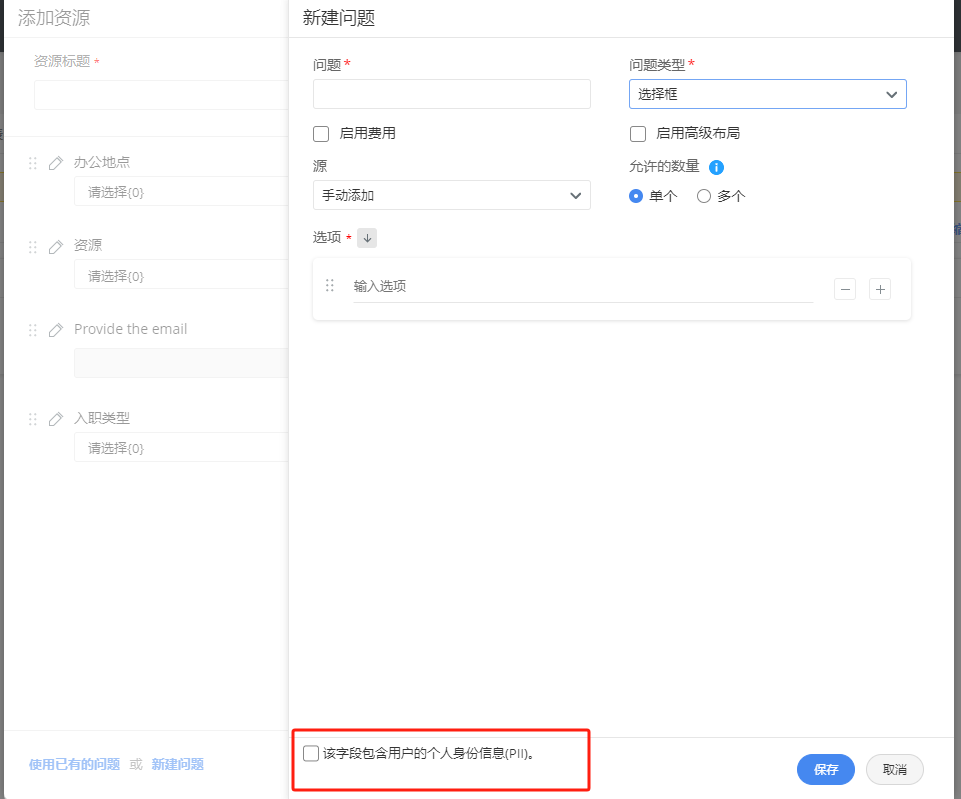
Task: Open the 问题类型 dropdown showing 选择框
Action: (767, 94)
